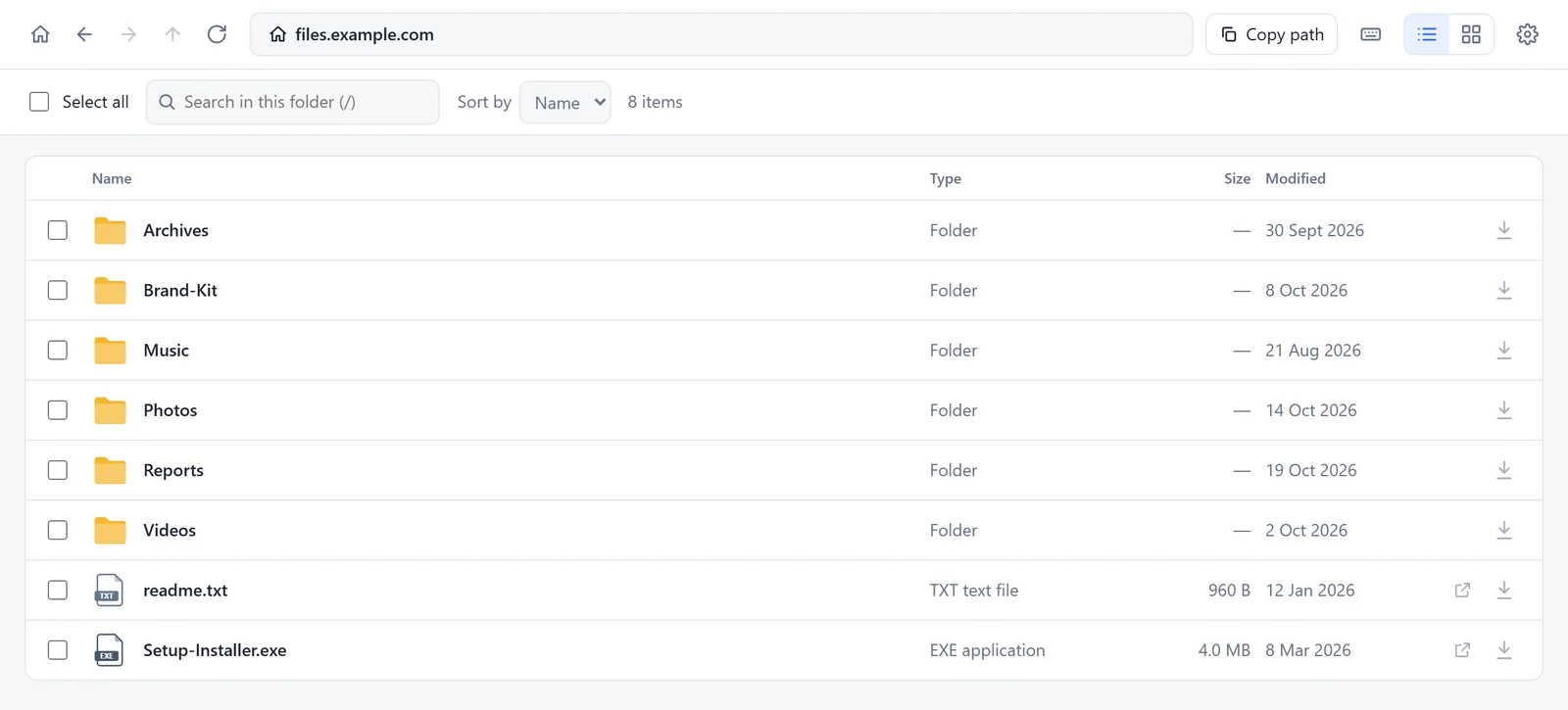Check the Setup-Installer.exe row checkbox
1568x710 pixels.
tap(58, 650)
